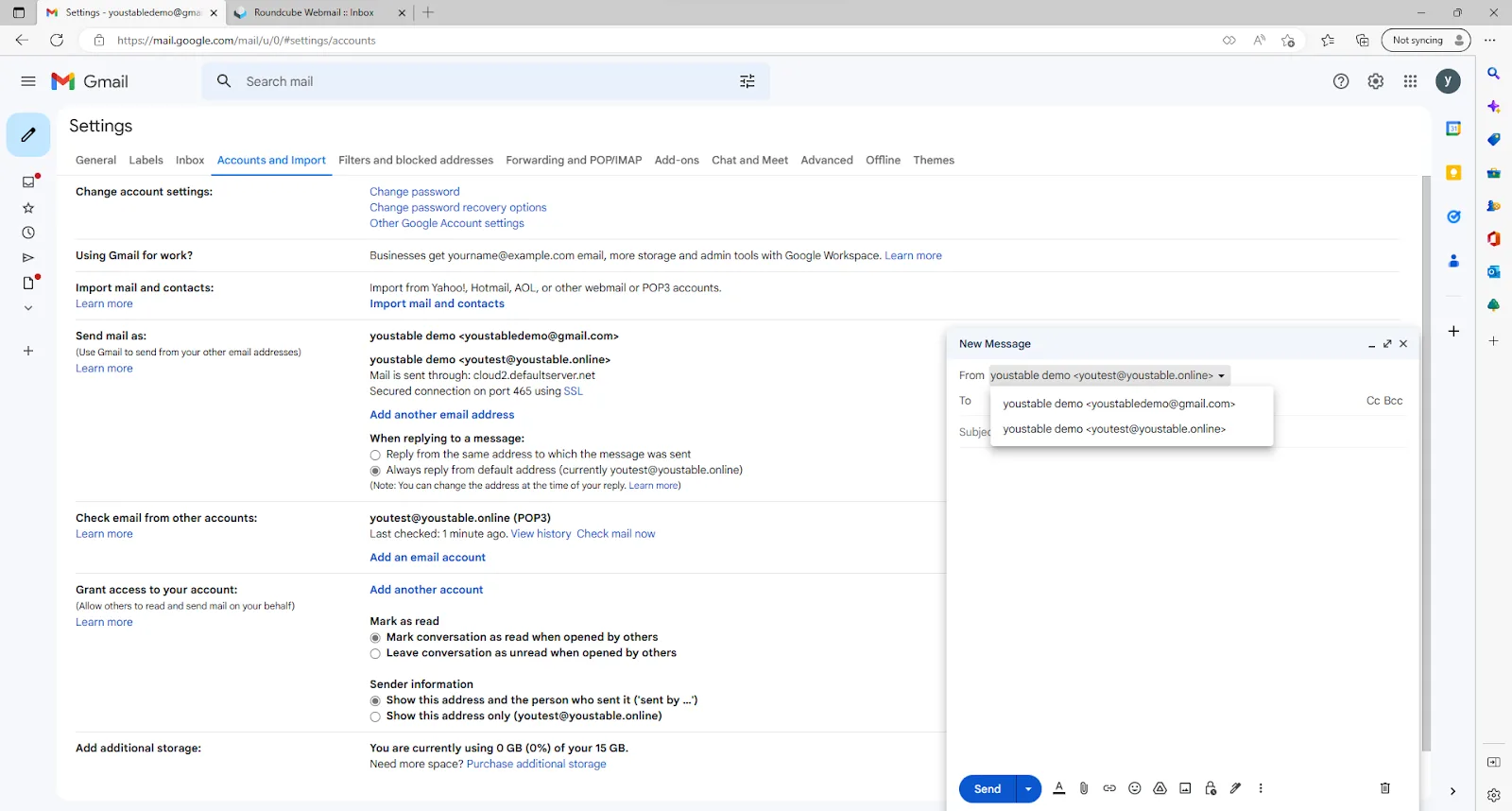Open Snoozed clock icon in left rail

(x=28, y=233)
